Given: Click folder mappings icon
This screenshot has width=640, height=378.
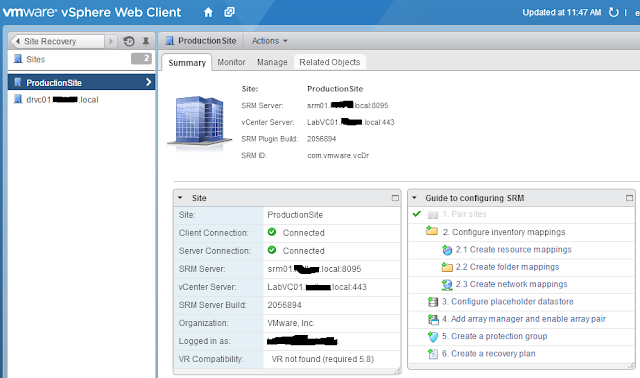Looking at the screenshot, I should coord(447,267).
